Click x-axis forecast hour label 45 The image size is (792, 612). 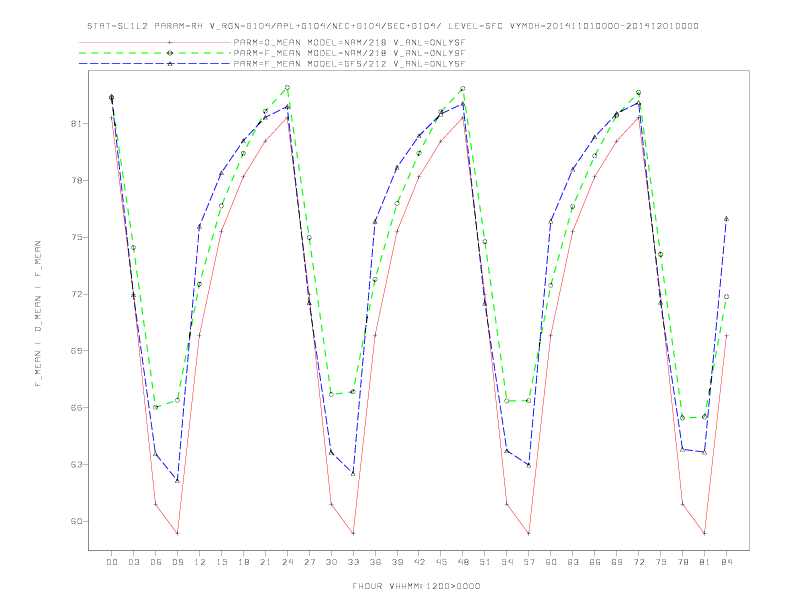(441, 562)
